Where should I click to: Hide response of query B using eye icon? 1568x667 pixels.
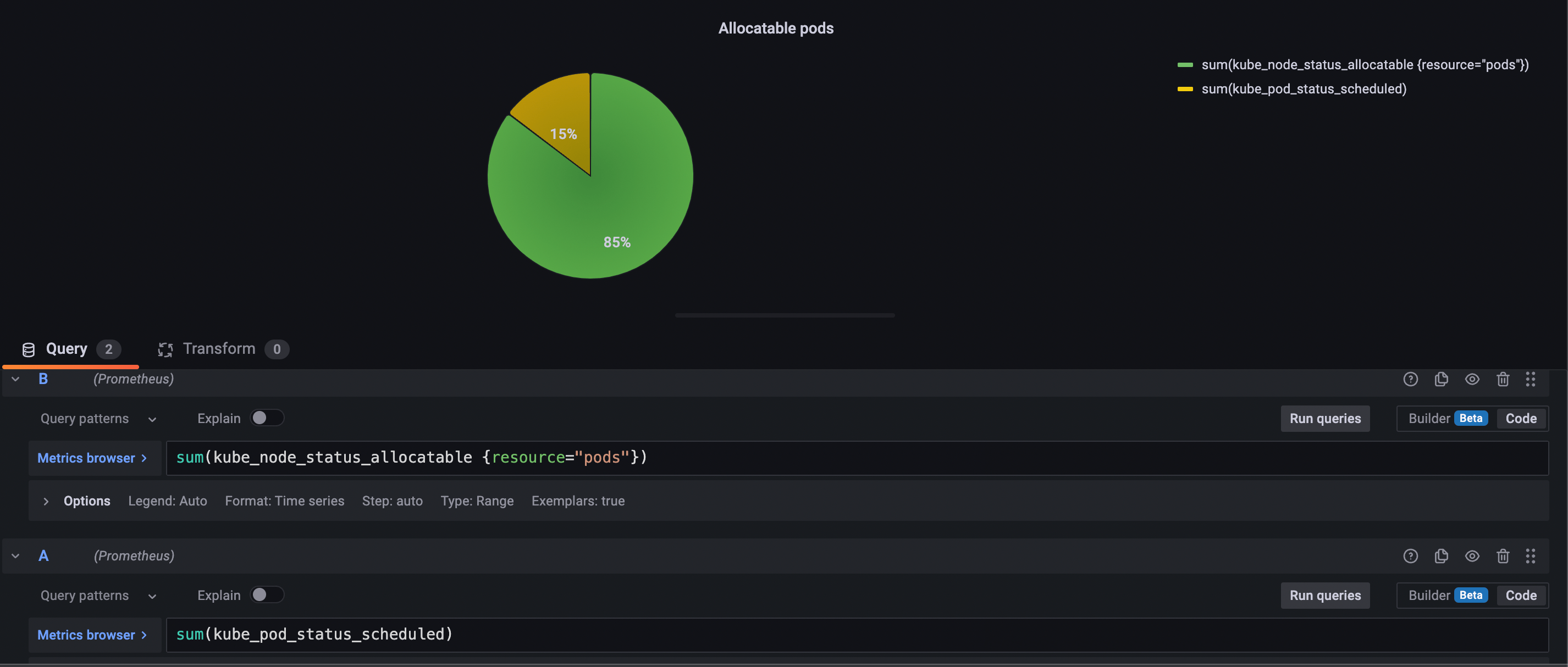pos(1472,379)
